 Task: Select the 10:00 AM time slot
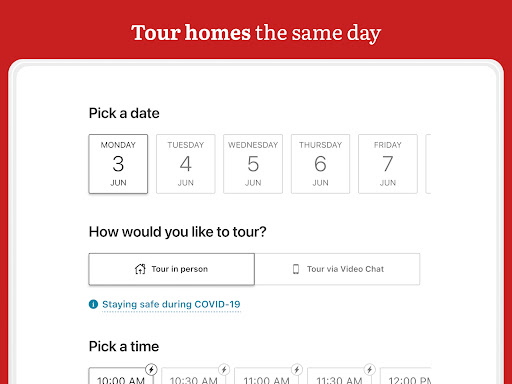(x=121, y=376)
